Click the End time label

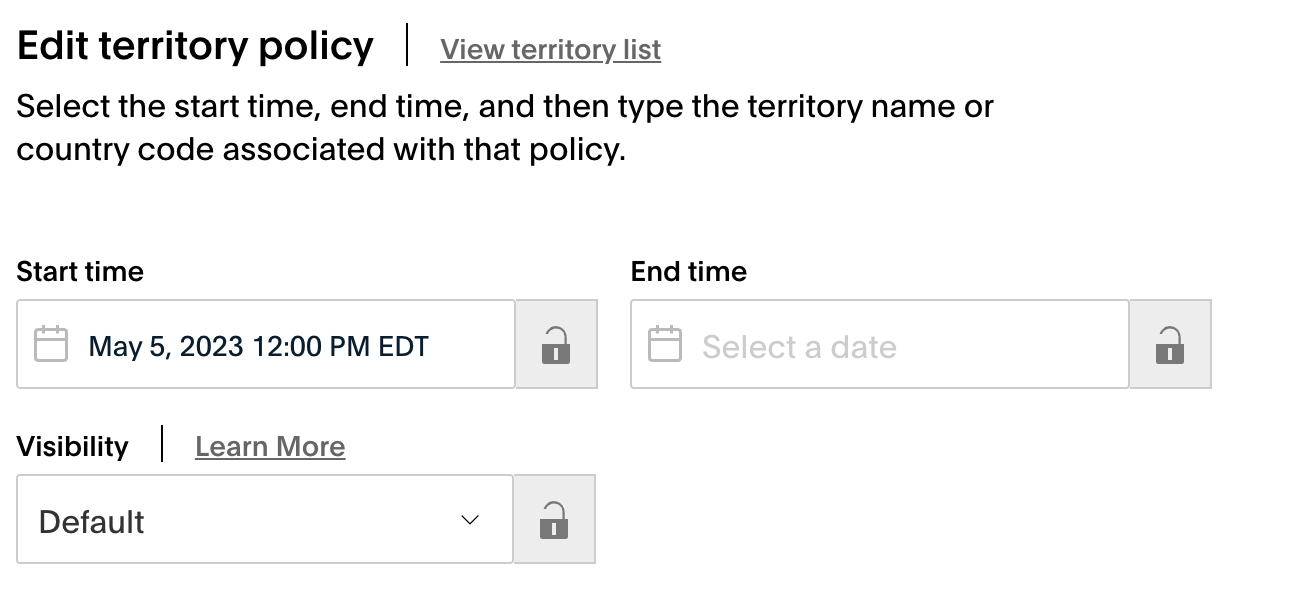point(689,272)
